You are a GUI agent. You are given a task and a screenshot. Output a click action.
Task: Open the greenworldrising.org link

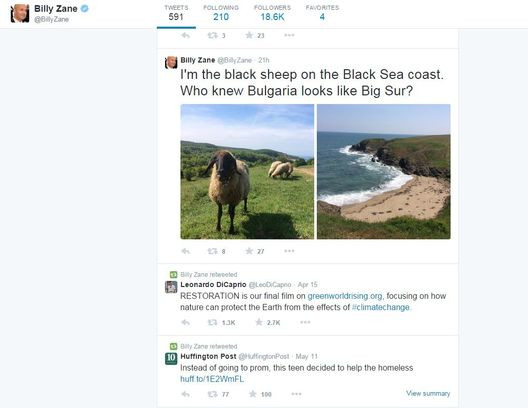[x=345, y=296]
